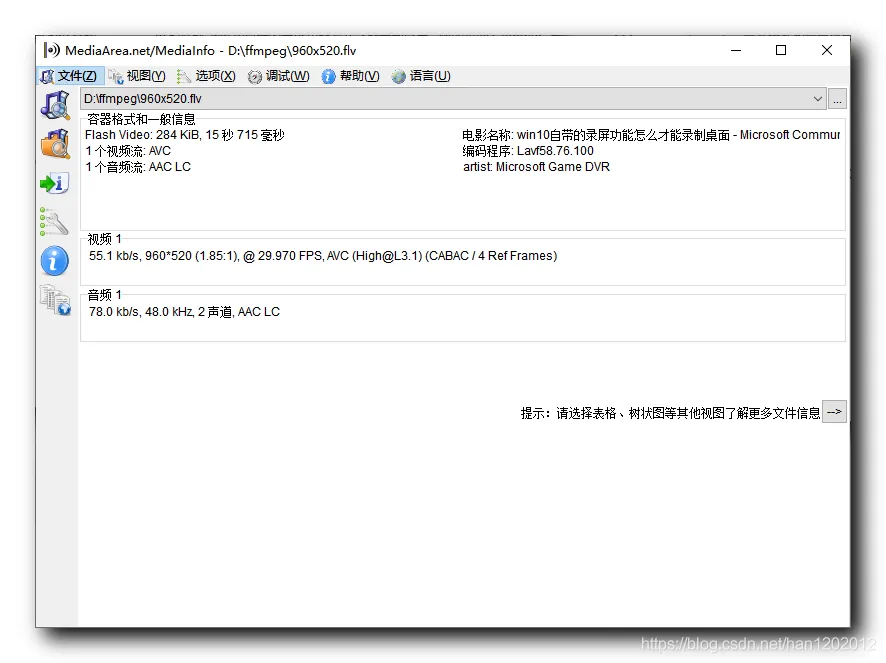
Task: Click the website documents sidebar icon
Action: [55, 300]
